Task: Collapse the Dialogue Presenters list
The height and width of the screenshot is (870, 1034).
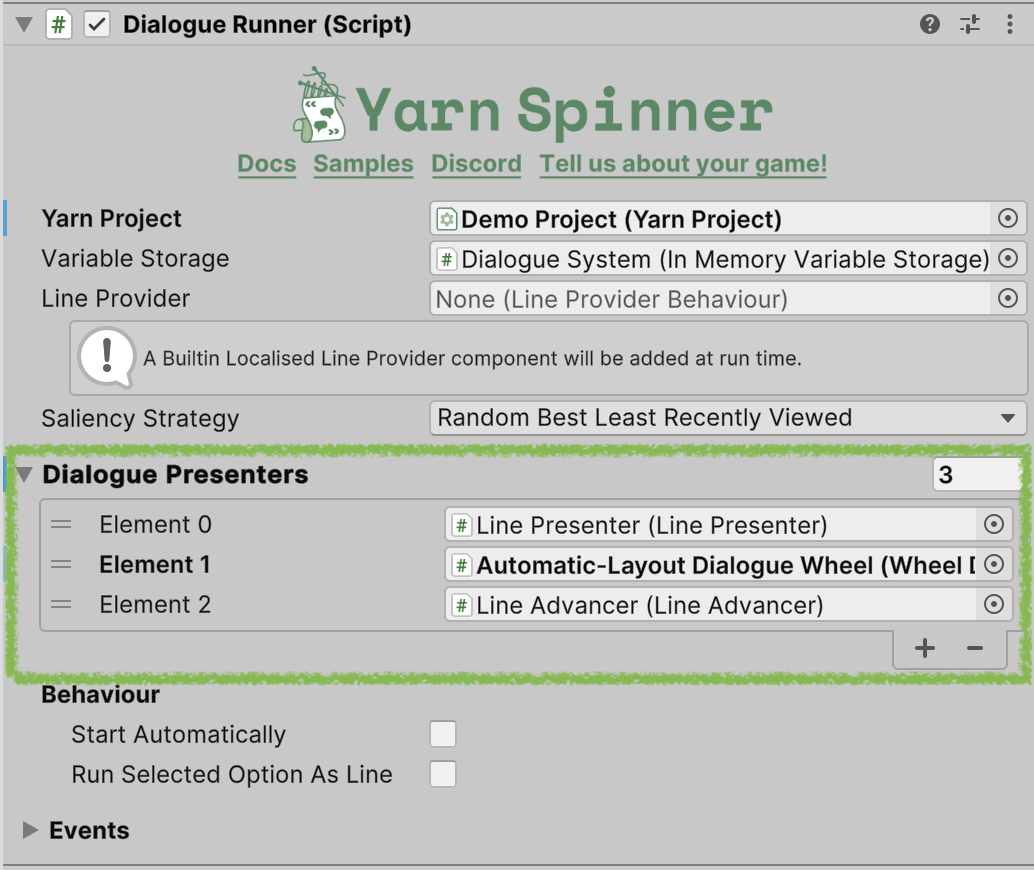Action: 24,475
